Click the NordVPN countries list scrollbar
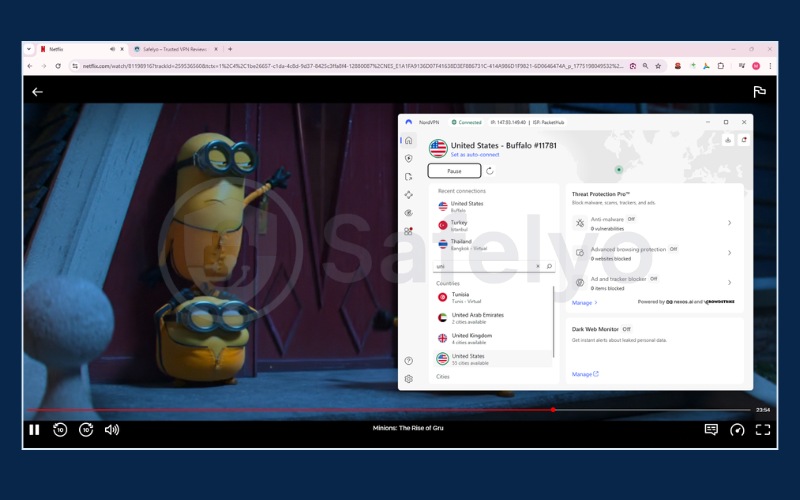Viewport: 800px width, 500px height. [x=554, y=321]
